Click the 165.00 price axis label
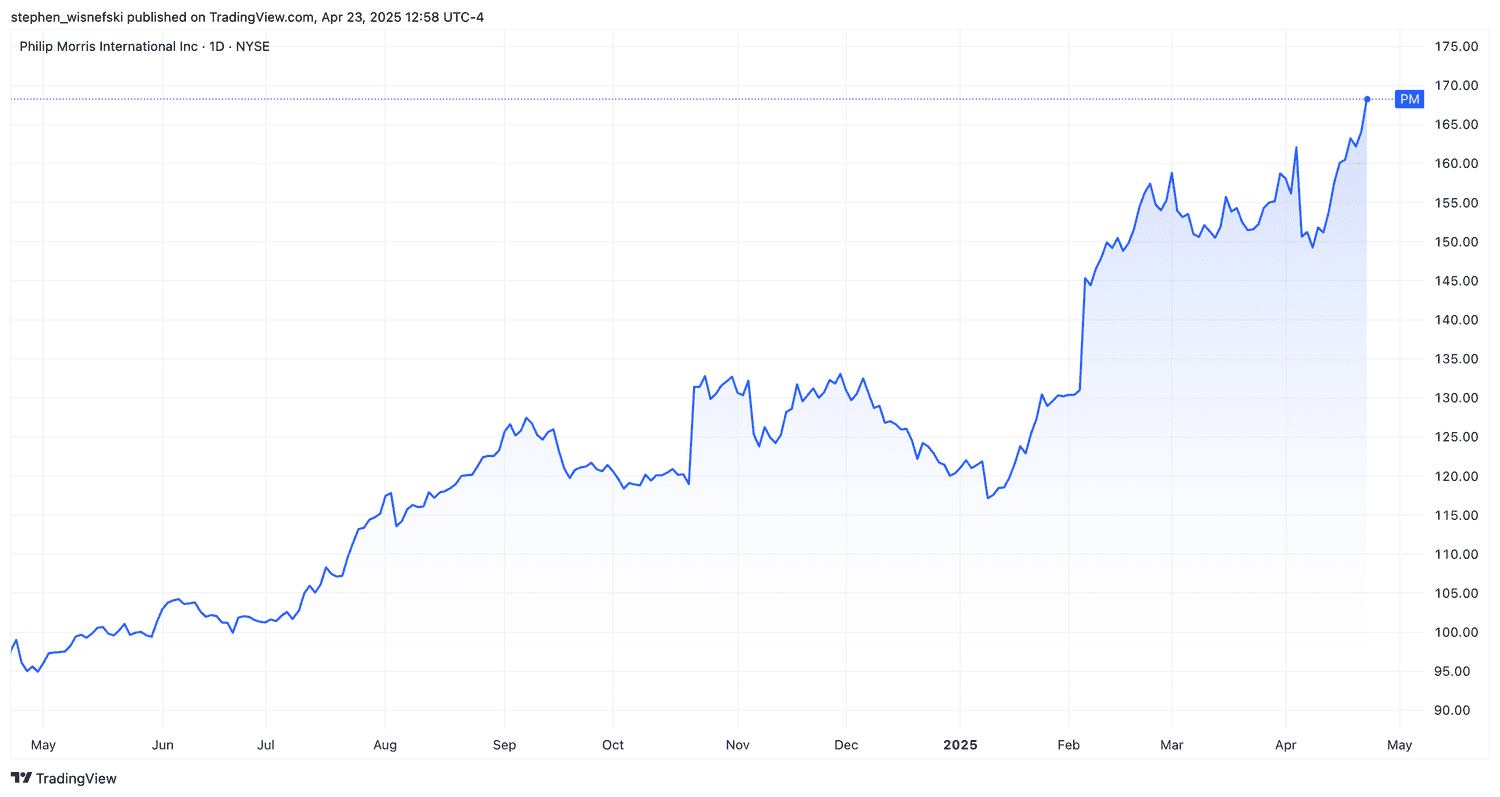Image resolution: width=1500 pixels, height=797 pixels. click(1454, 124)
